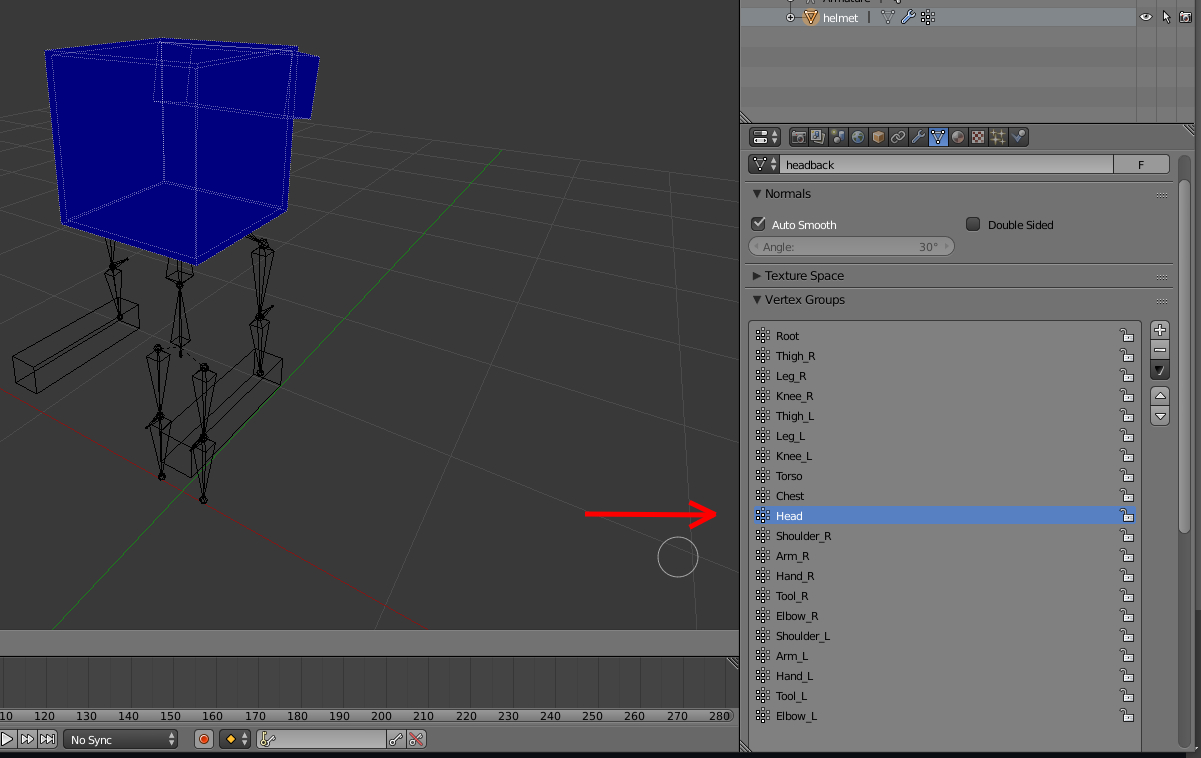Toggle helmet selectability cursor icon
1201x758 pixels.
pos(1166,17)
